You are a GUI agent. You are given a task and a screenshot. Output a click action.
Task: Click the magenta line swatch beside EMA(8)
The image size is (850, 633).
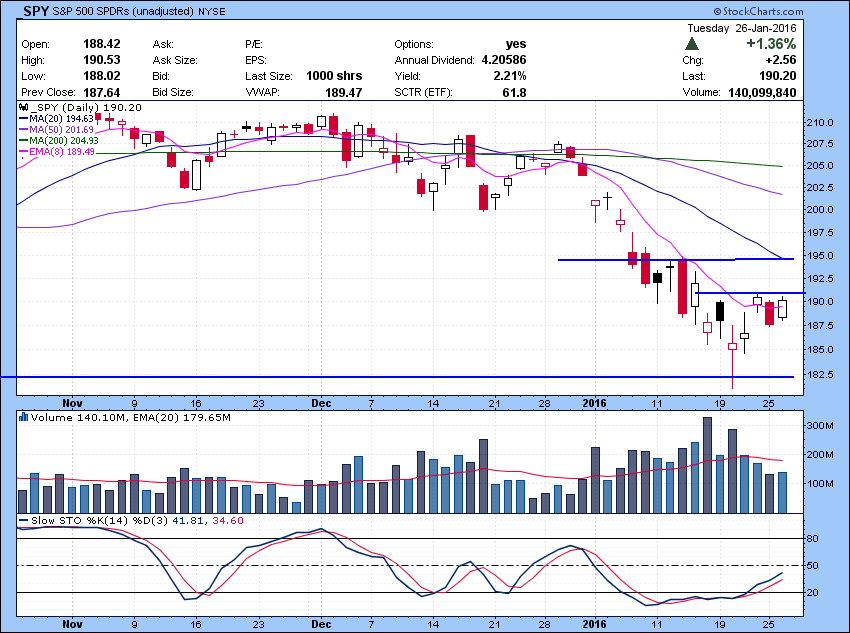[24, 152]
